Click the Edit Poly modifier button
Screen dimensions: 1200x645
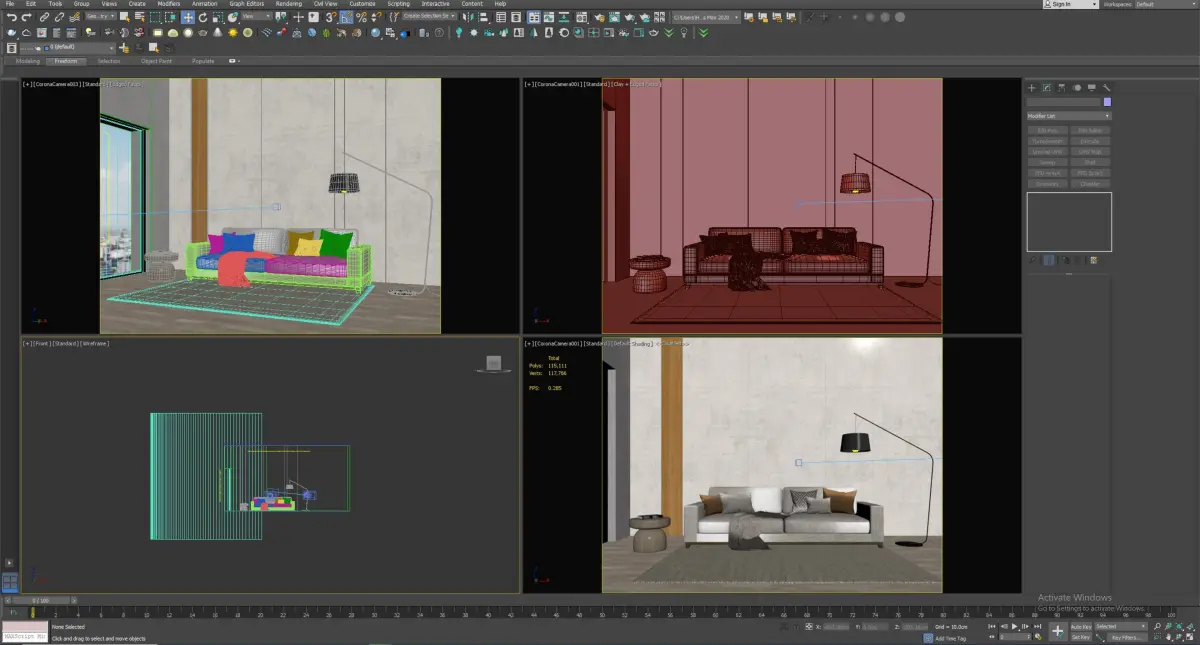pyautogui.click(x=1048, y=130)
